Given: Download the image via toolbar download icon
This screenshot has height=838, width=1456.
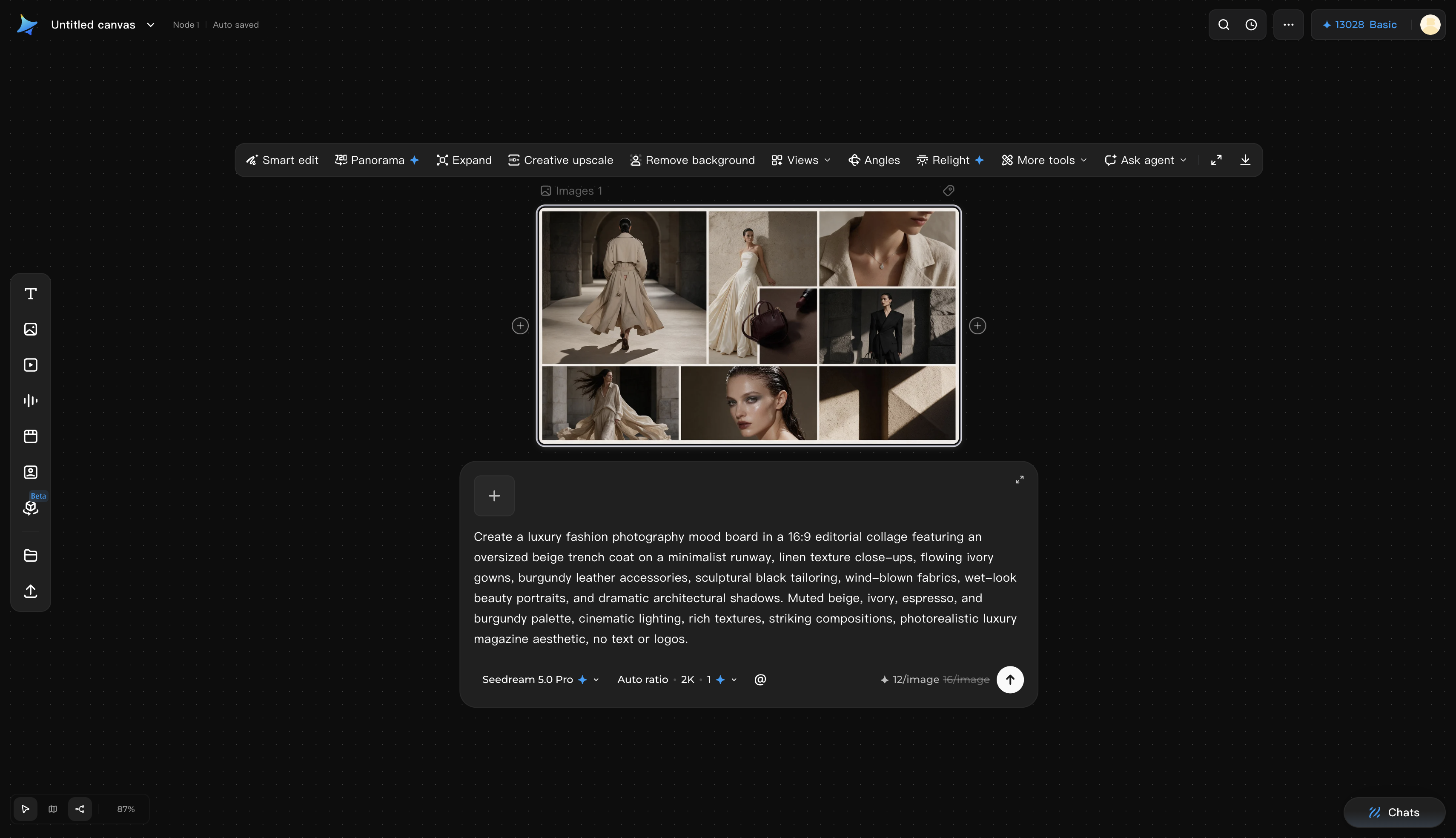Looking at the screenshot, I should pyautogui.click(x=1245, y=160).
